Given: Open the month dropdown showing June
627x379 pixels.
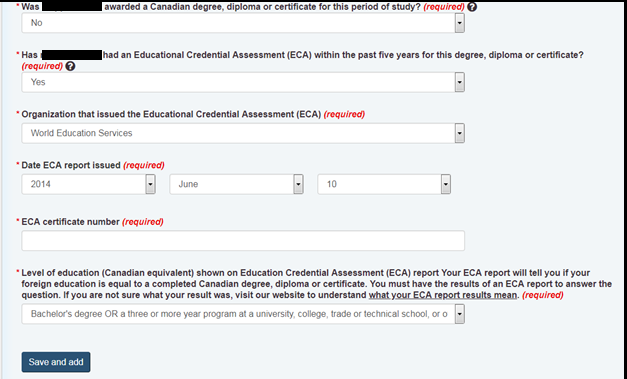Looking at the screenshot, I should click(x=236, y=184).
